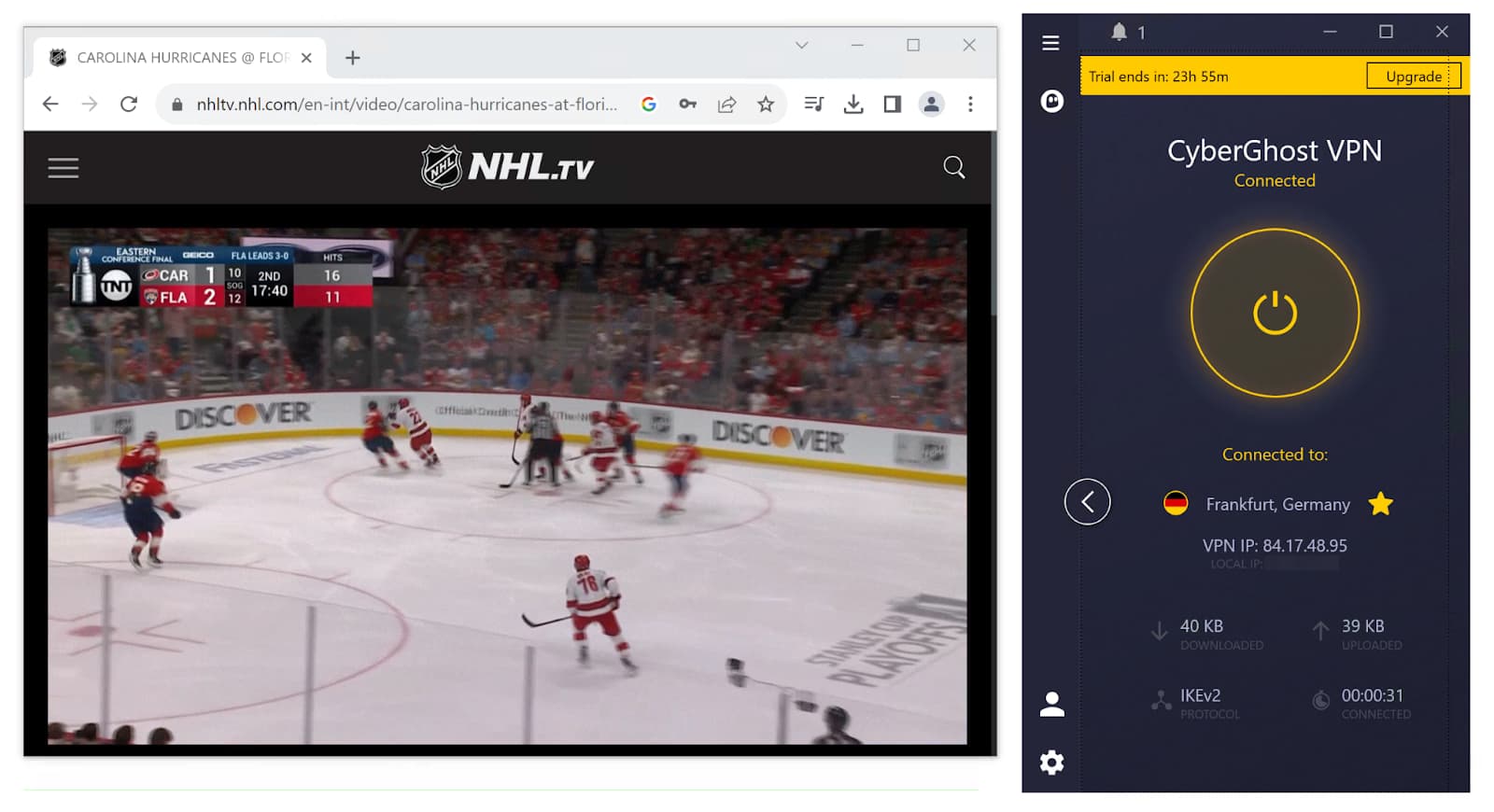Close the CyberGhost VPN window
The height and width of the screenshot is (812, 1494).
1442,32
